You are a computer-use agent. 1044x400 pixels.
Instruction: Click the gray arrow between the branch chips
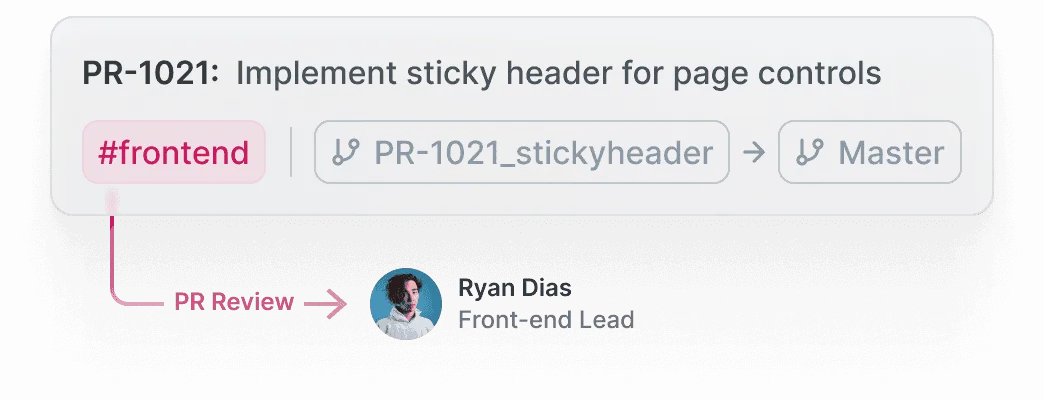(754, 152)
